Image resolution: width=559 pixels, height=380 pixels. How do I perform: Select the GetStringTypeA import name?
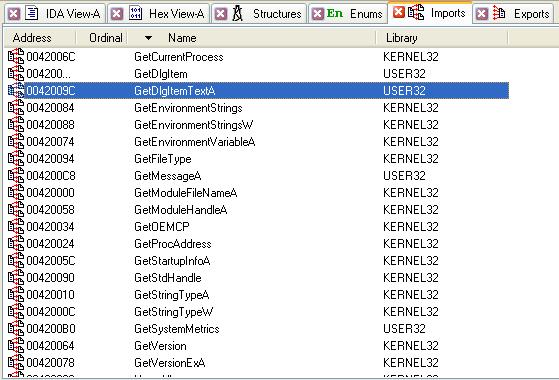tap(171, 295)
